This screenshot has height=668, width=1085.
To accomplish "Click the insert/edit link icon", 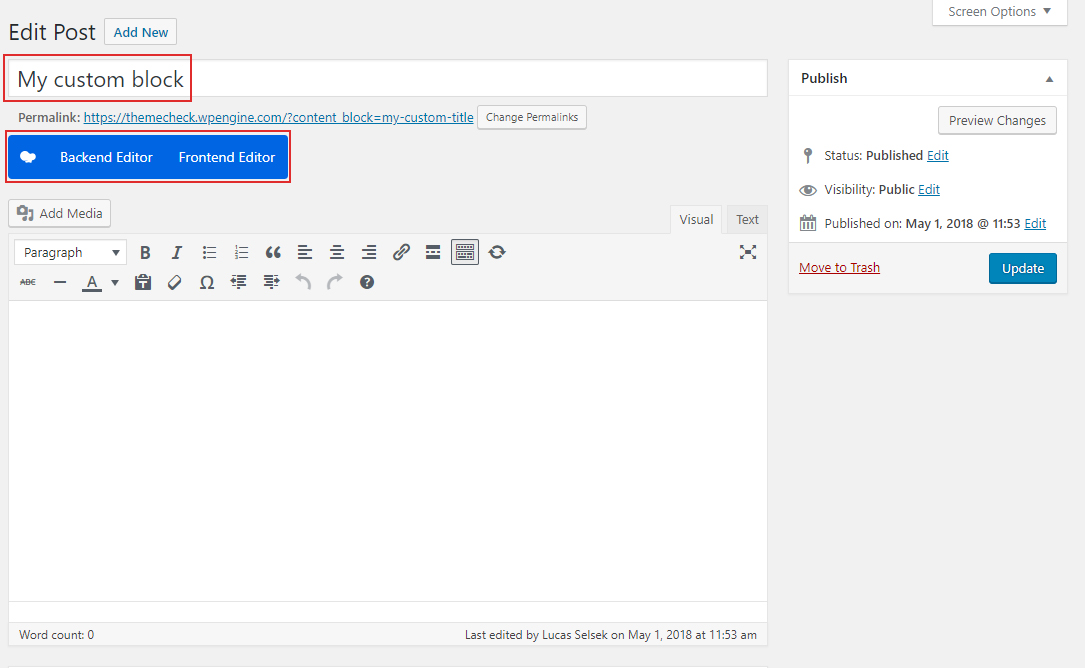I will point(401,253).
